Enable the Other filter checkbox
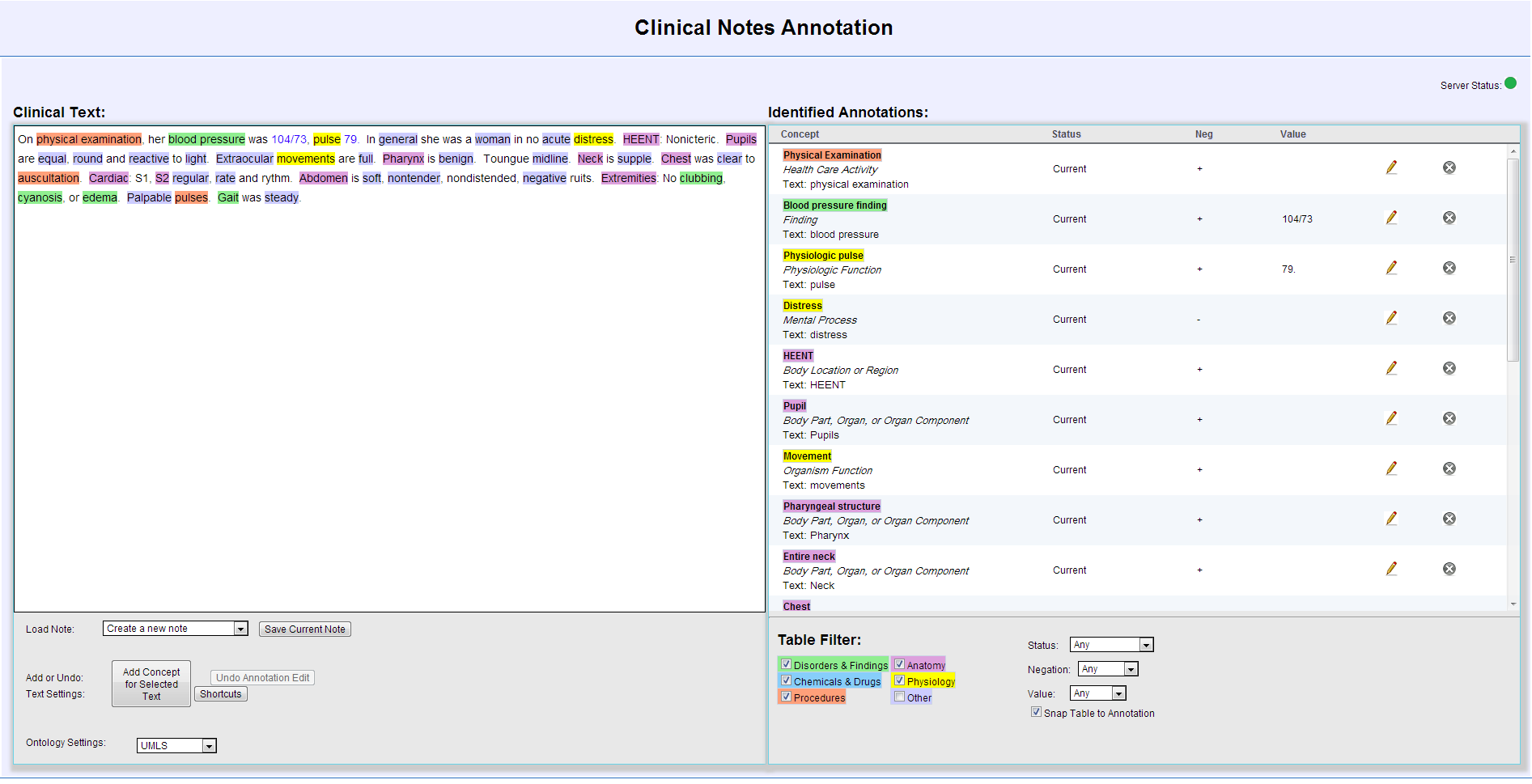 pyautogui.click(x=899, y=697)
